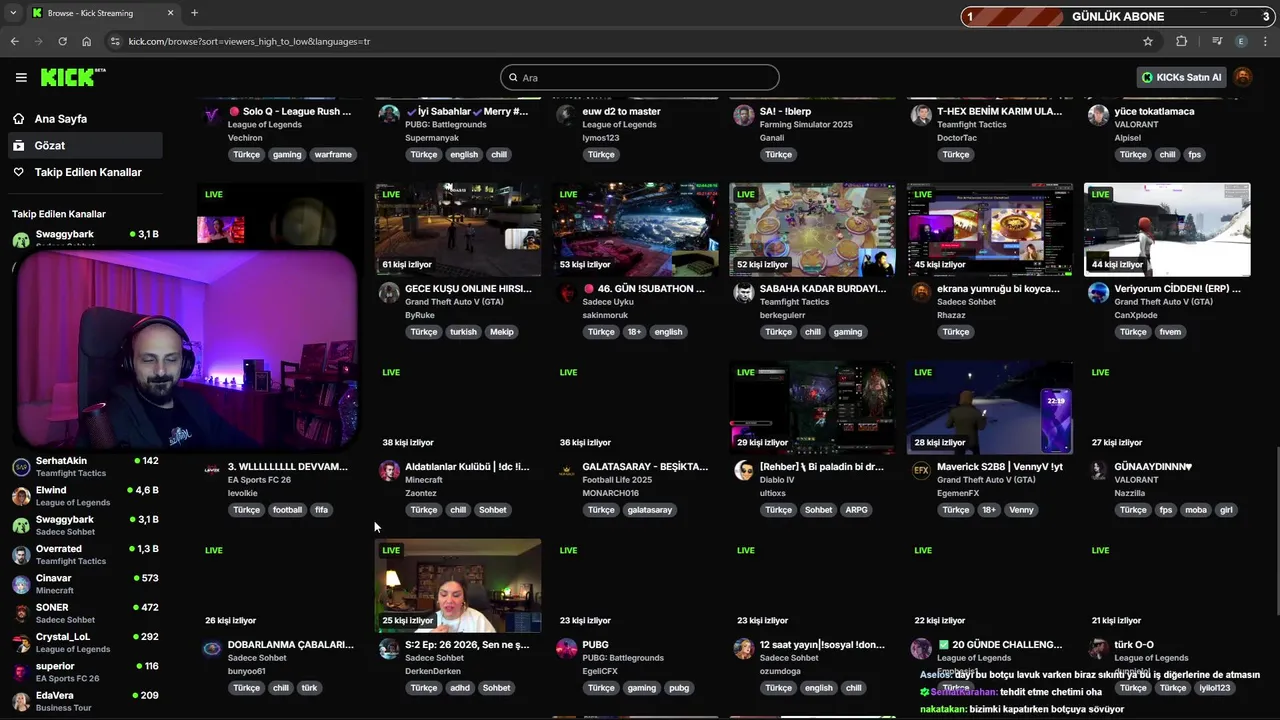Viewport: 1280px width, 720px height.
Task: Click the green KICK logo
Action: coord(73,77)
